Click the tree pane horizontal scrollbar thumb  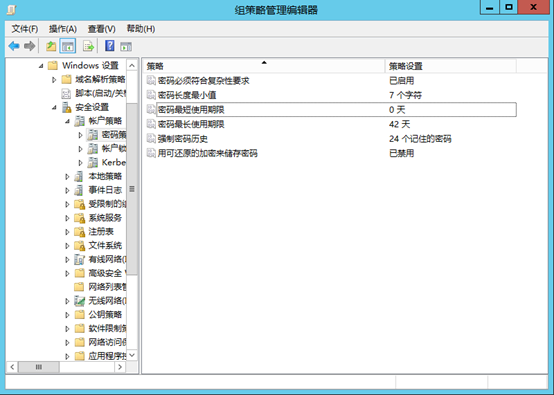[x=39, y=367]
